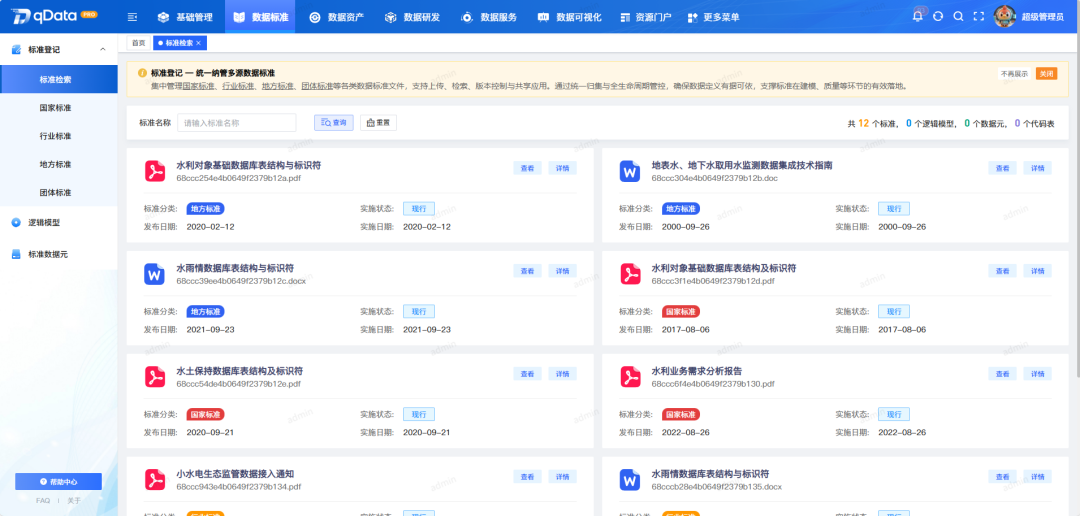Click the refresh icon in the top bar
The width and height of the screenshot is (1080, 516).
[x=937, y=17]
